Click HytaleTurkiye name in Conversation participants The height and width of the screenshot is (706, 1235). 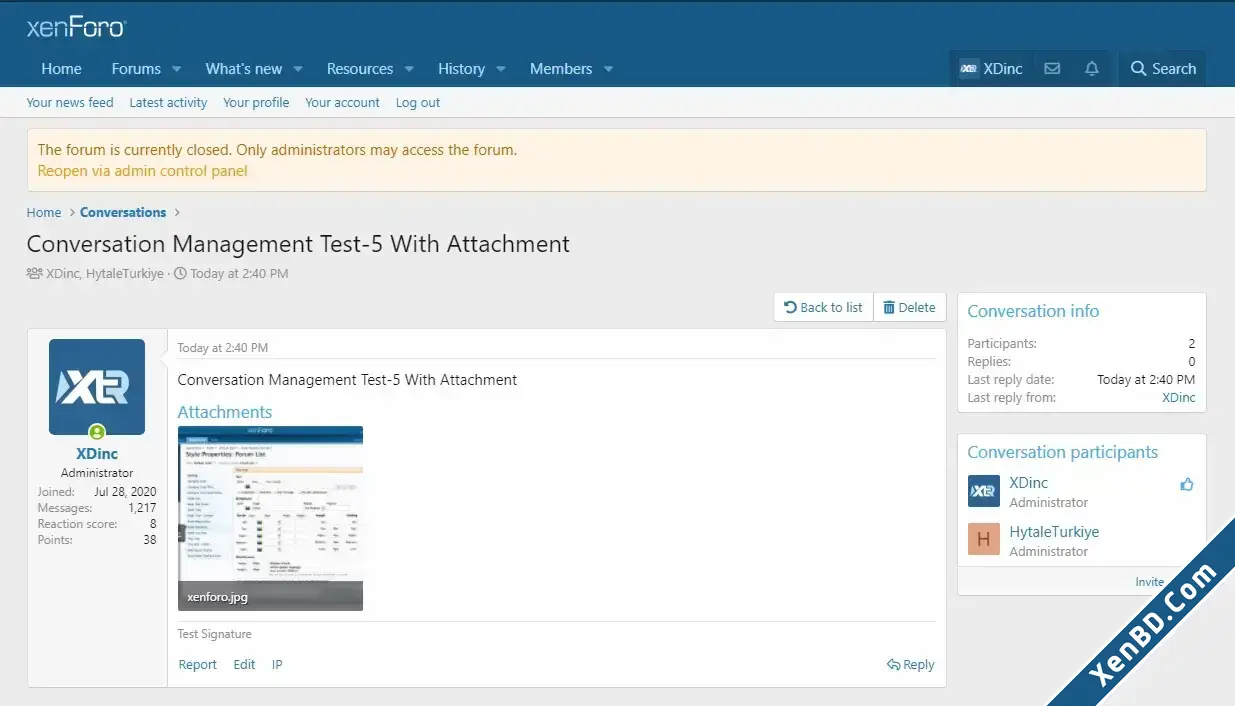(1054, 532)
